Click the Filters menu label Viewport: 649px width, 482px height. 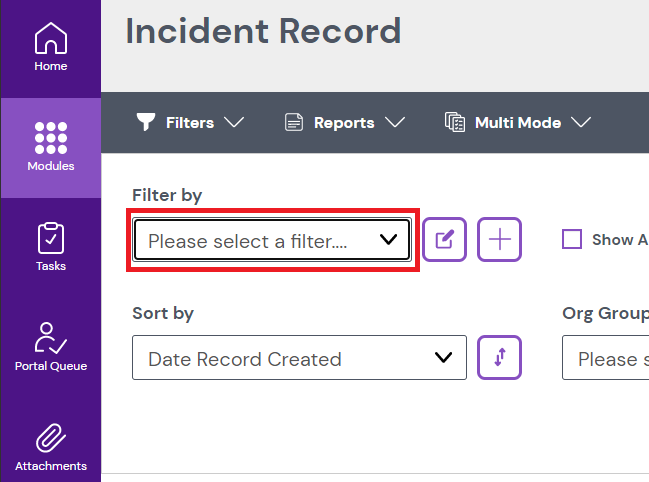(190, 123)
